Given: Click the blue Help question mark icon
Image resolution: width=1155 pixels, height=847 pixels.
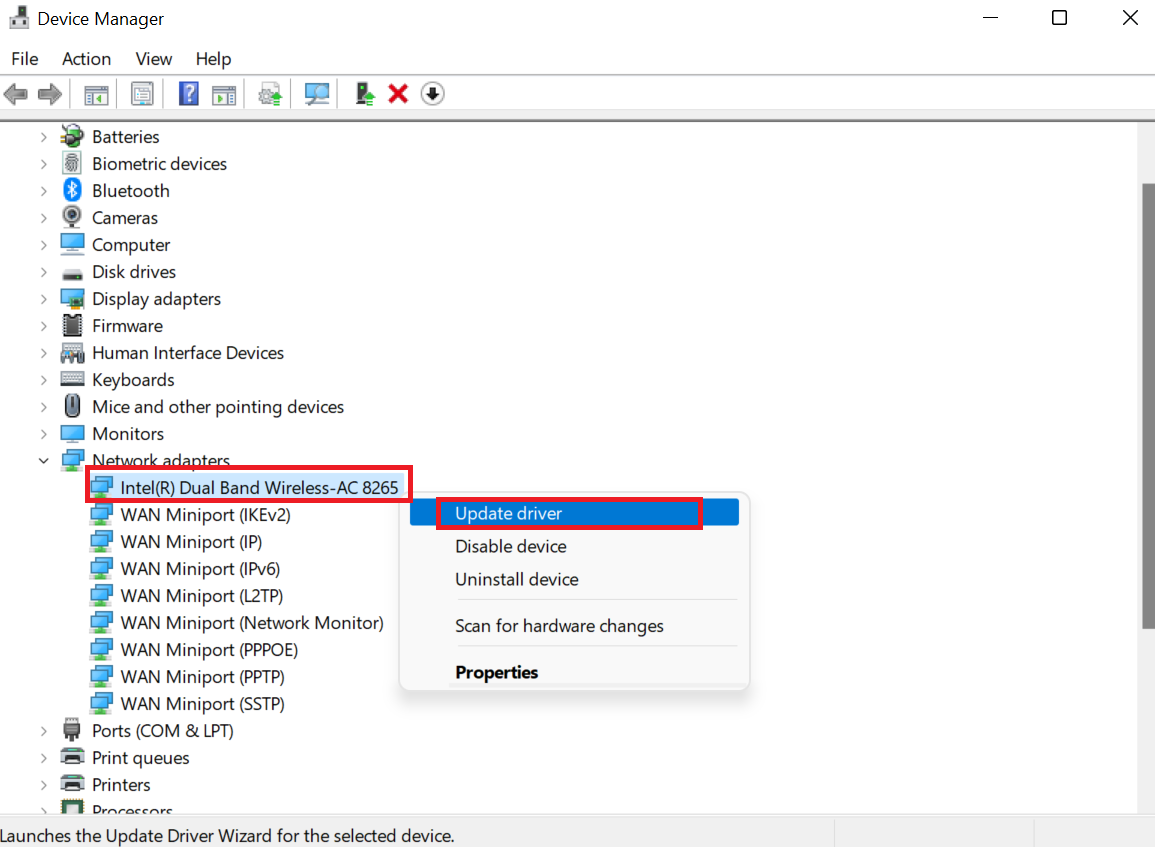Looking at the screenshot, I should pos(189,94).
